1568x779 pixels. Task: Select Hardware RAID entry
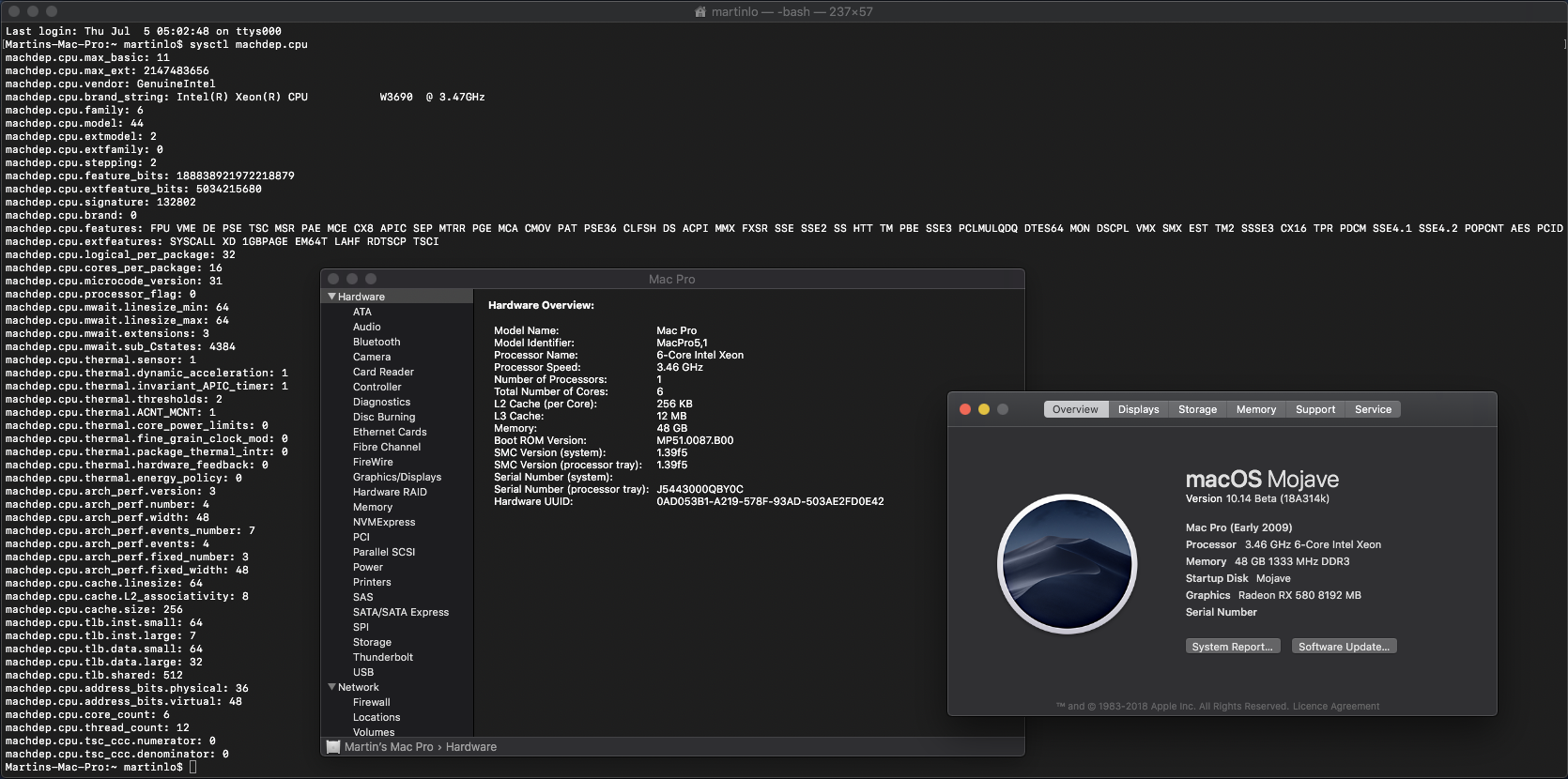click(x=390, y=492)
